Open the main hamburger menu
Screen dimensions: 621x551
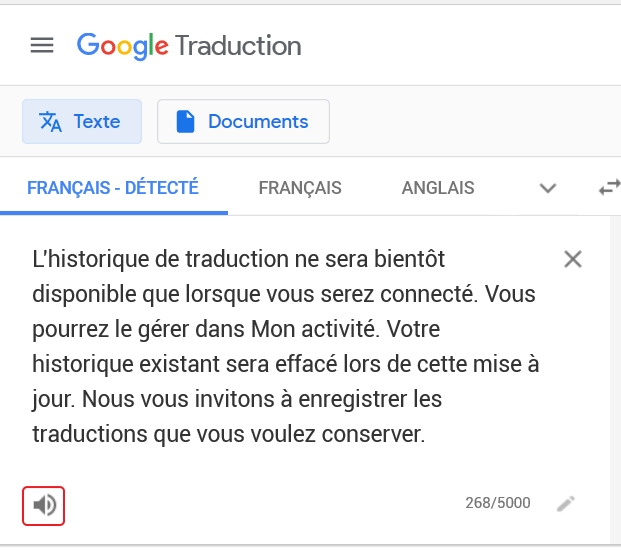coord(42,45)
